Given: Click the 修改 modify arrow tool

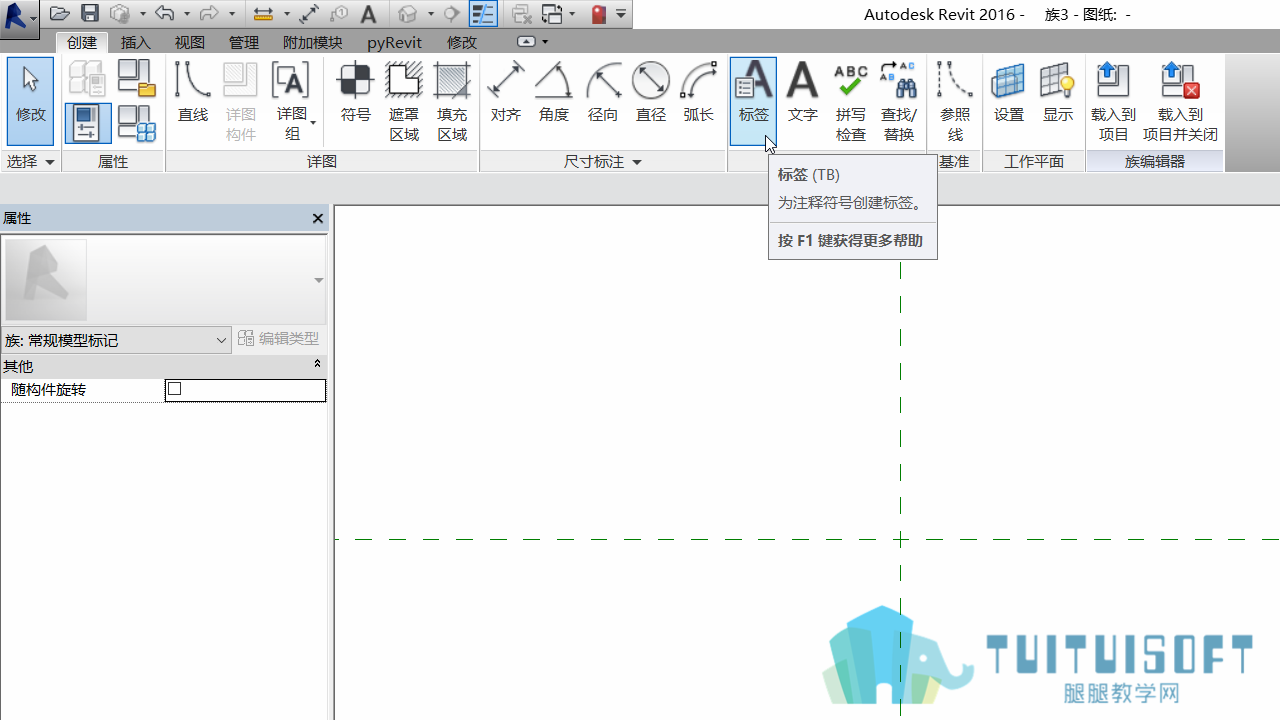Looking at the screenshot, I should tap(31, 102).
